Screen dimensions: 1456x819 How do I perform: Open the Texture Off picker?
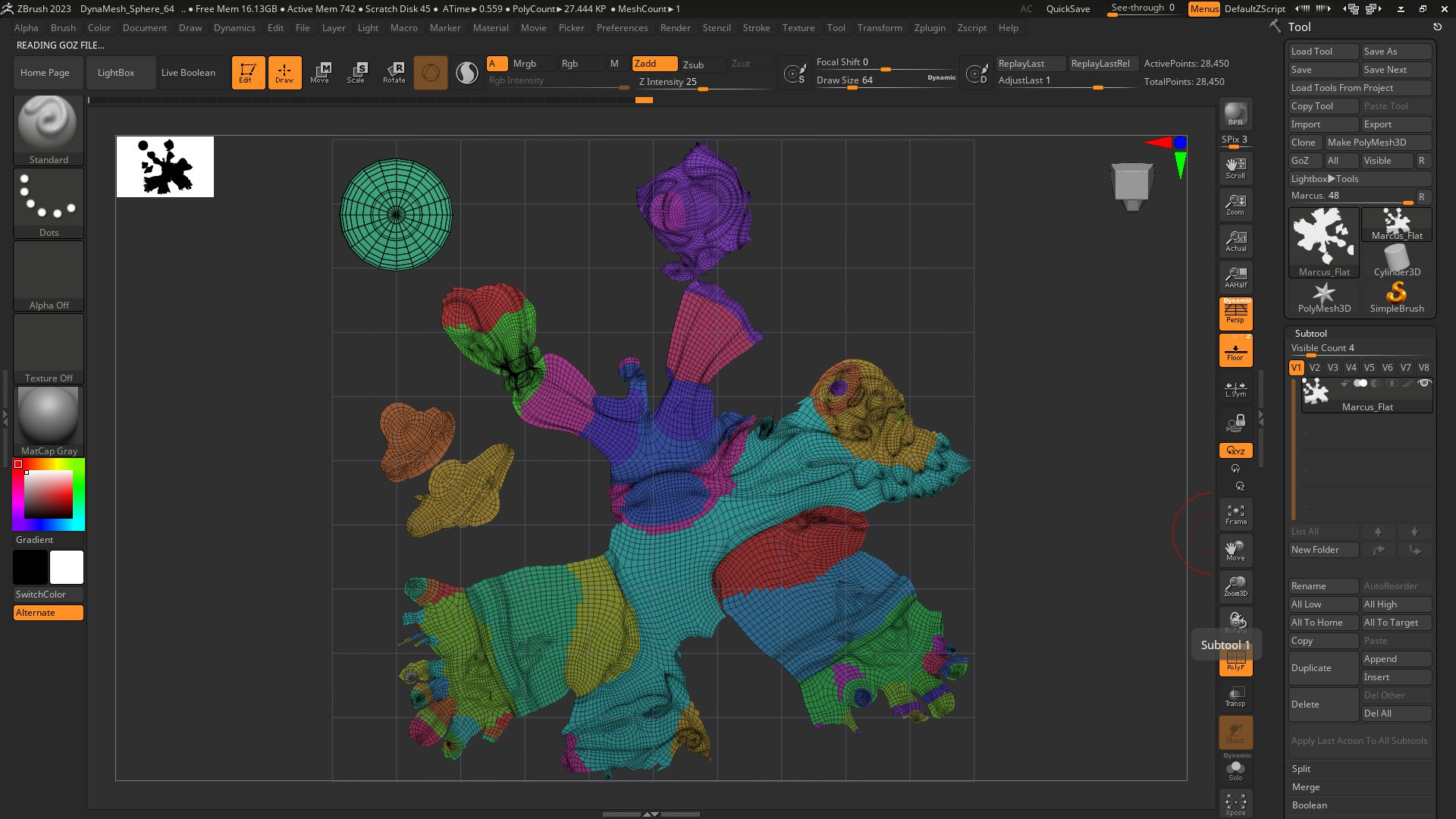click(x=49, y=348)
